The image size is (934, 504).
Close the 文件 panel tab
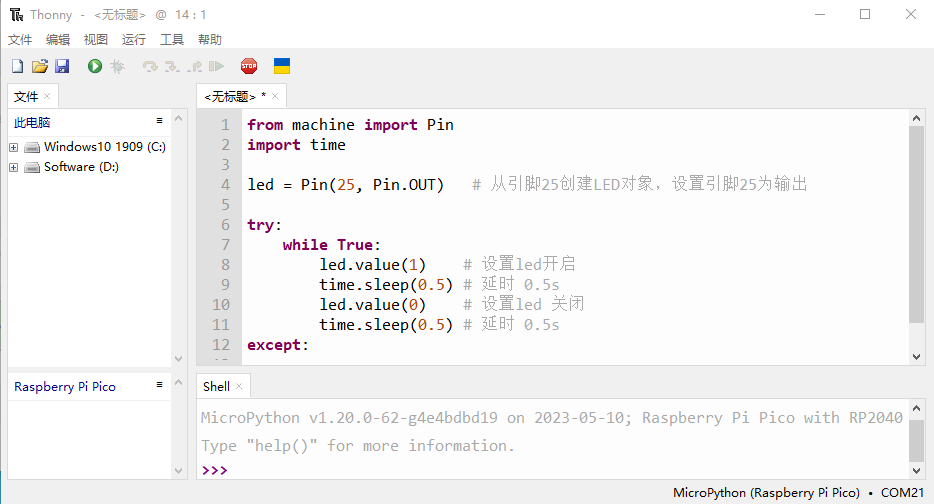(47, 96)
